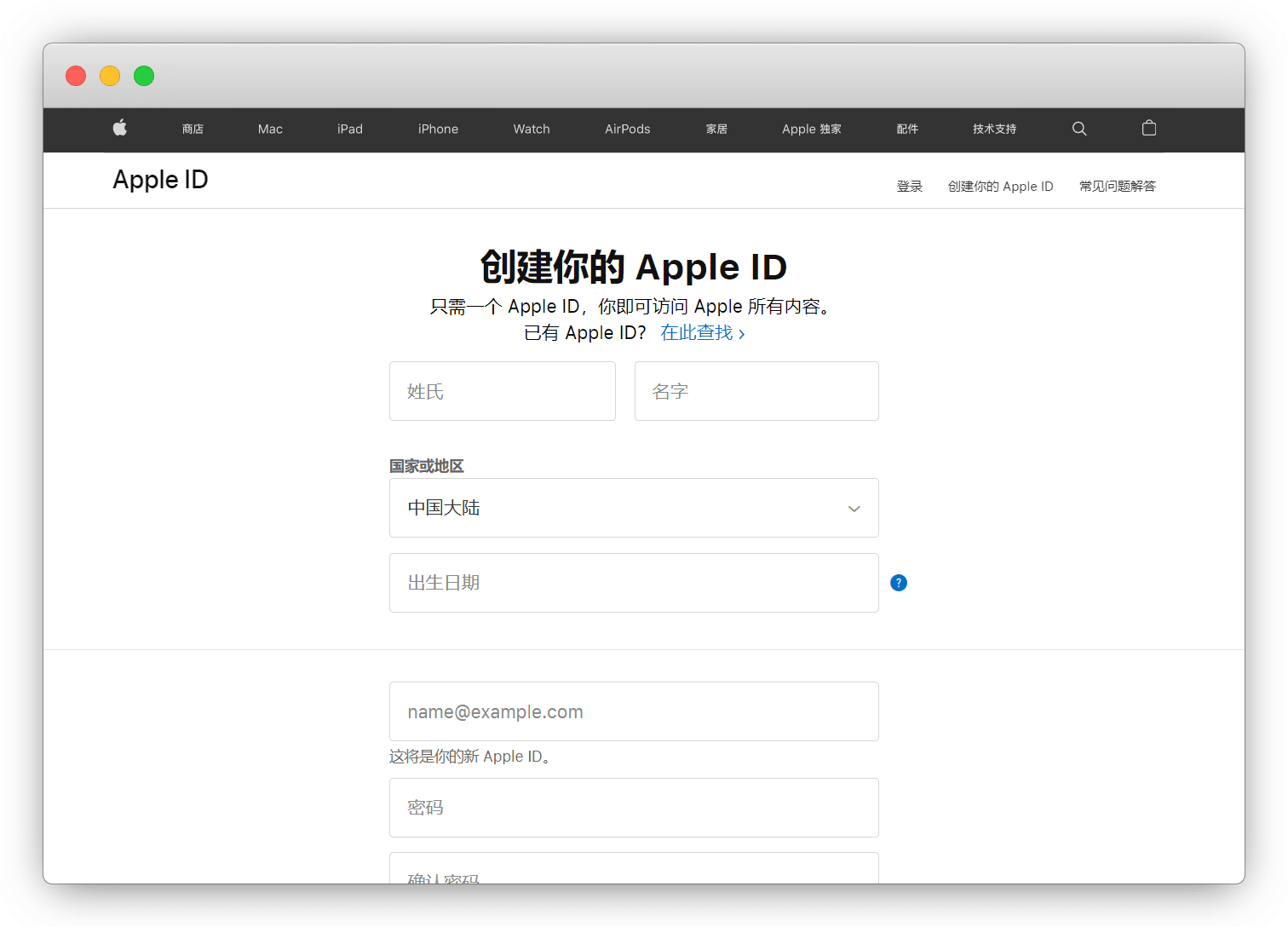Go to the iPad navigation item
This screenshot has height=927, width=1288.
point(350,130)
